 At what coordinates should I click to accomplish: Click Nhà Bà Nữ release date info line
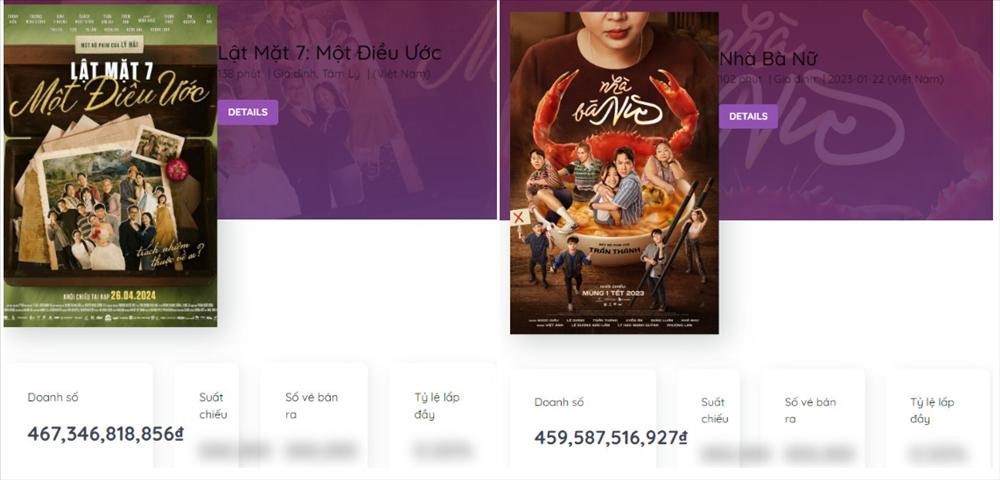point(831,79)
